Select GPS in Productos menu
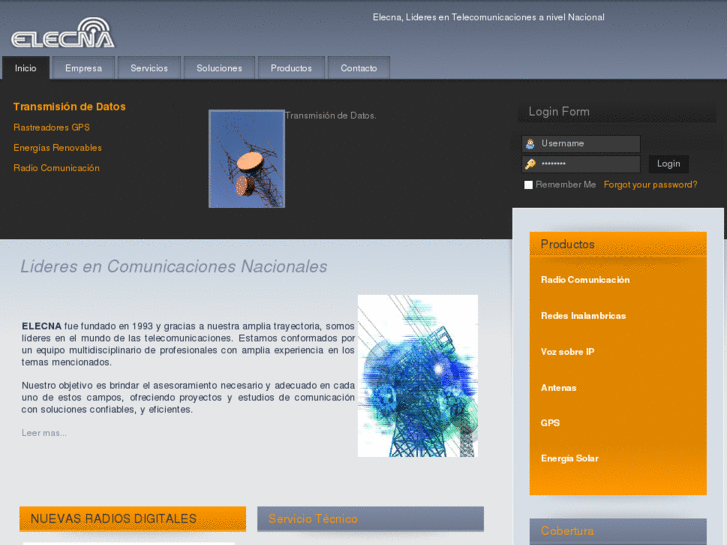The width and height of the screenshot is (727, 545). tap(550, 423)
